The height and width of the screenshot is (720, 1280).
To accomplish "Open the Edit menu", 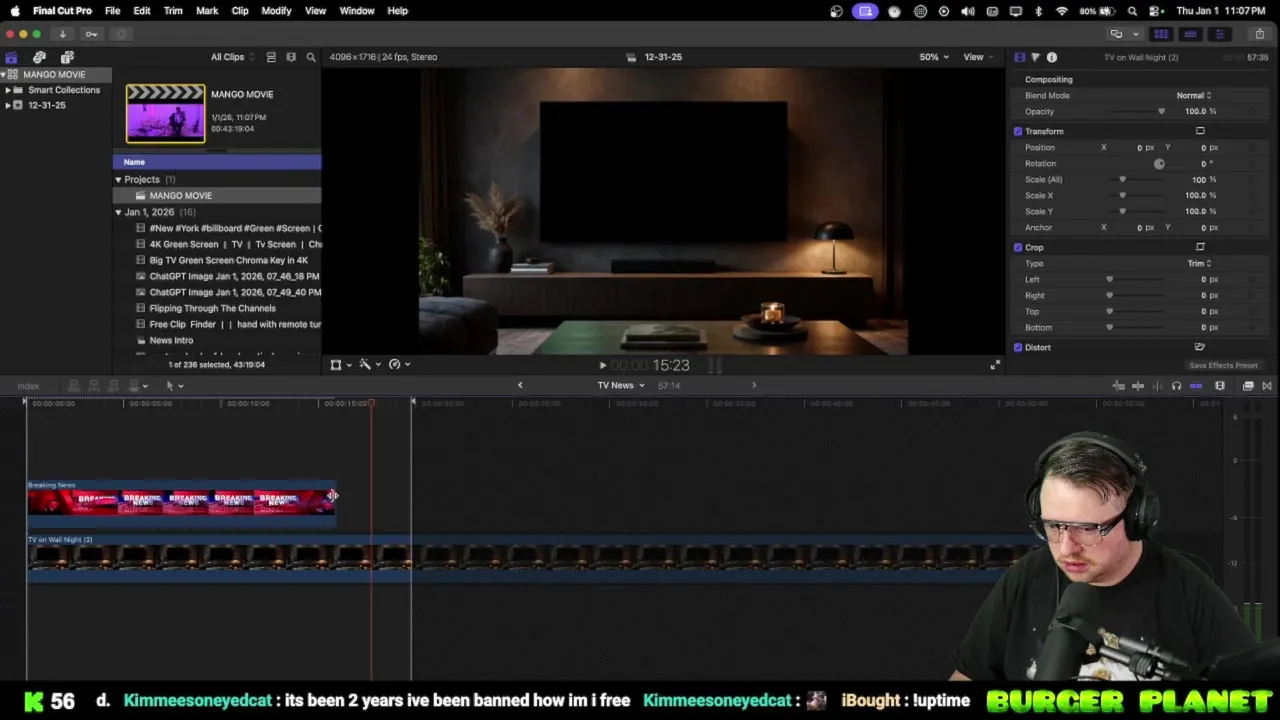I will (x=142, y=11).
